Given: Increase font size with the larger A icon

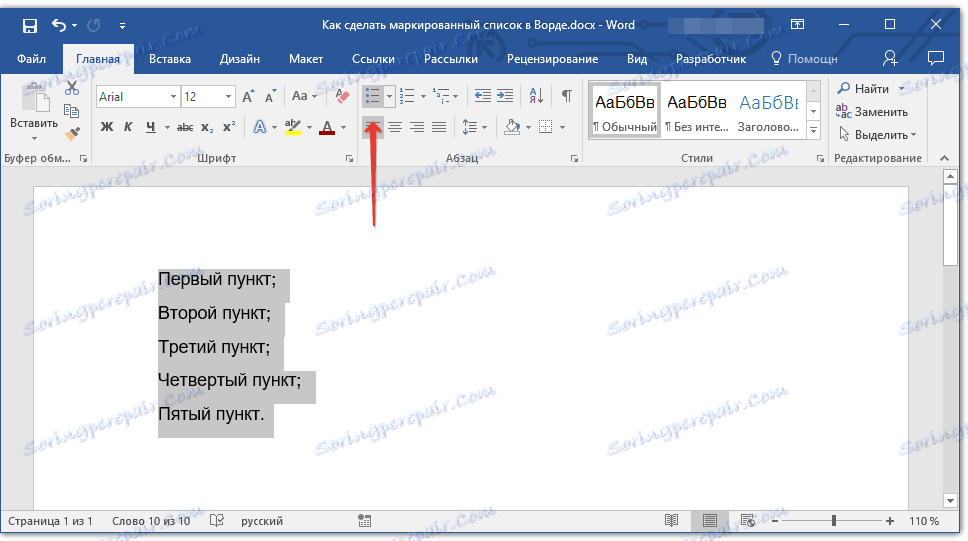Looking at the screenshot, I should click(248, 96).
